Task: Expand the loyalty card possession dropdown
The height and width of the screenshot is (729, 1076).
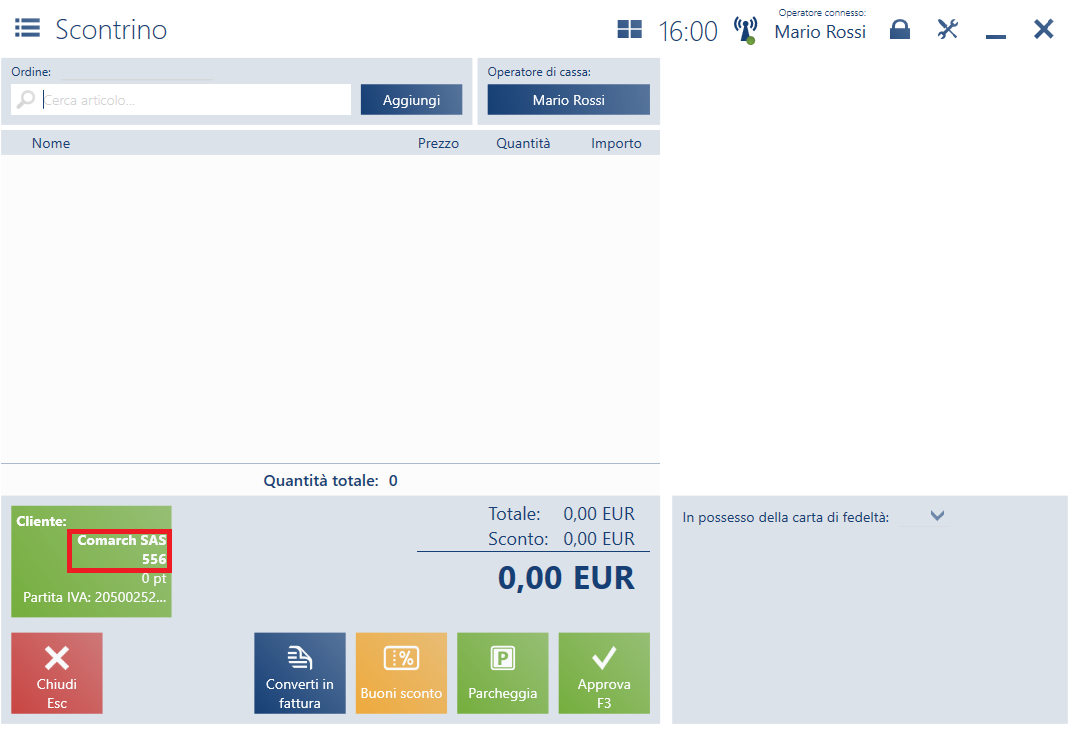Action: (x=937, y=516)
